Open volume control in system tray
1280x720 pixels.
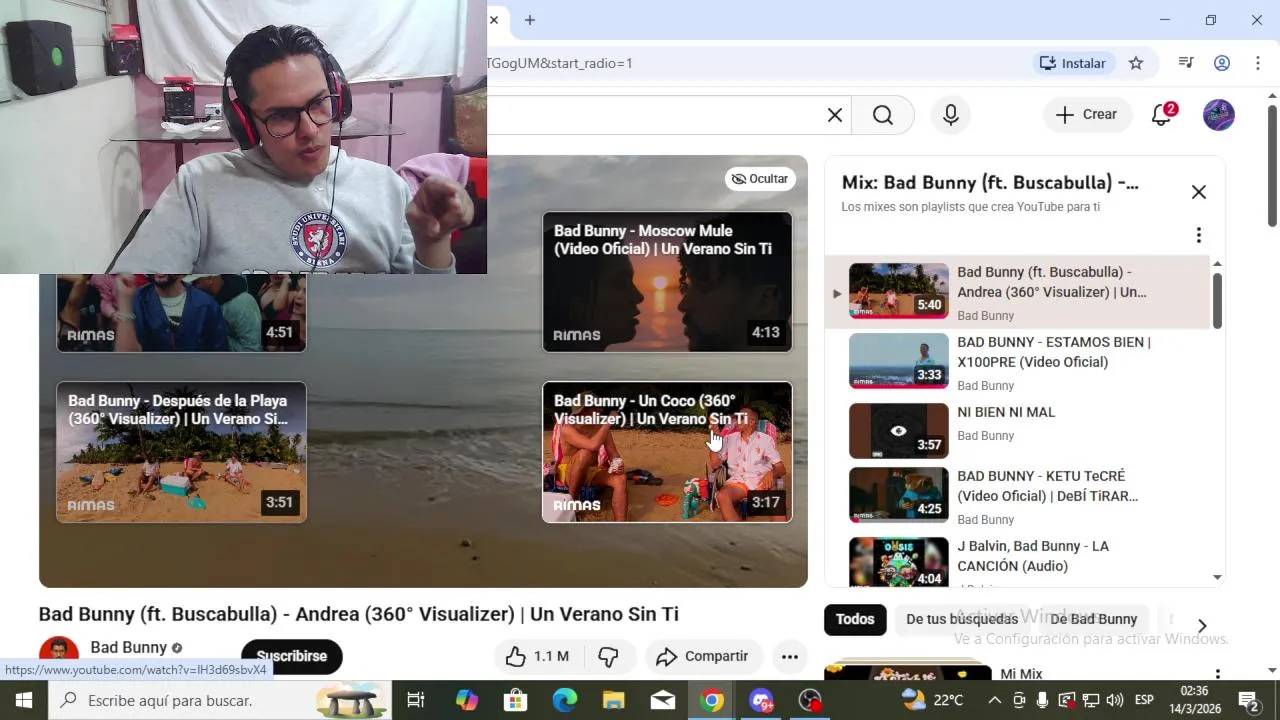tap(1115, 700)
